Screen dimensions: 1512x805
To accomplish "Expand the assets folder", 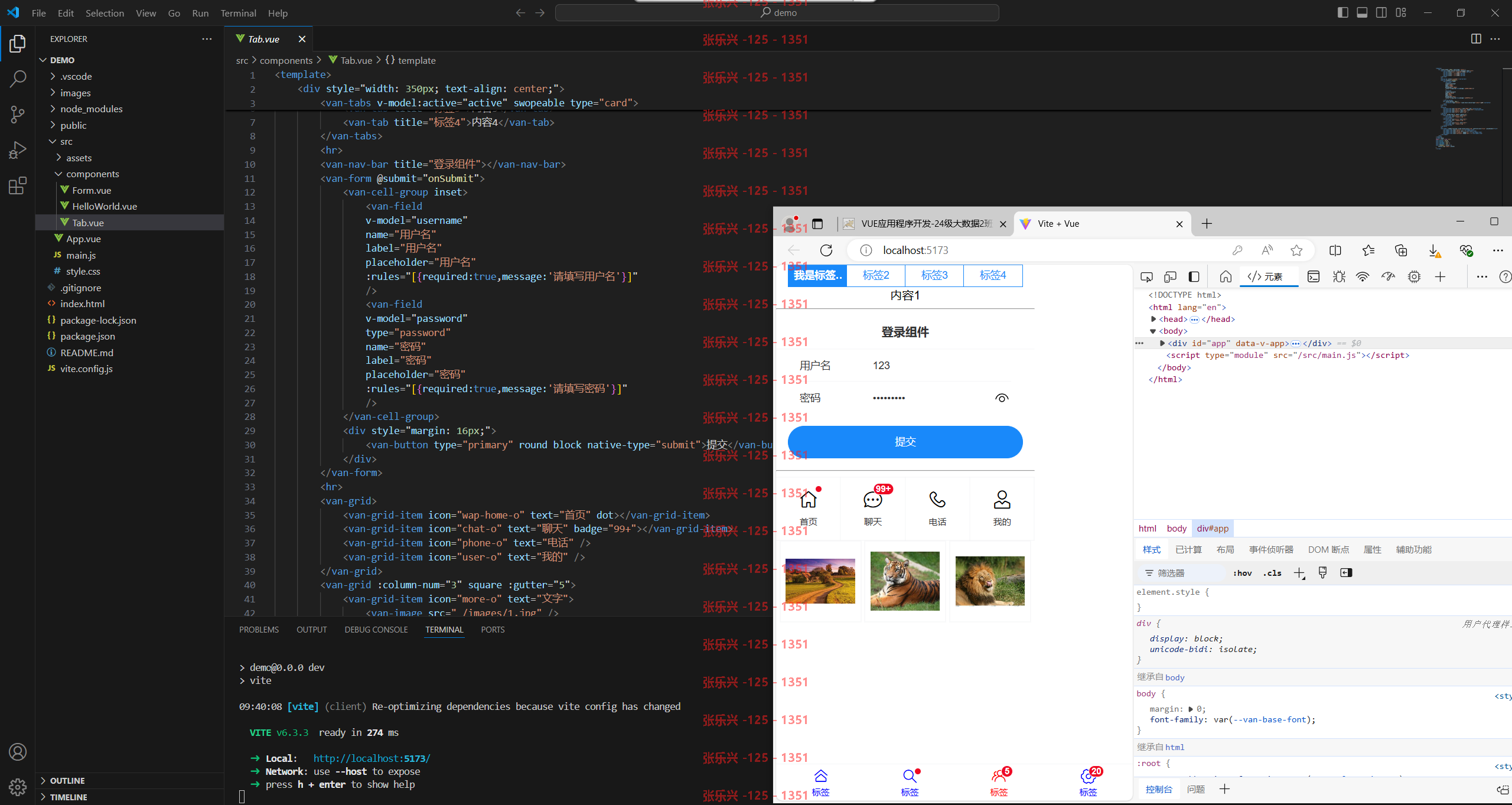I will 59,158.
